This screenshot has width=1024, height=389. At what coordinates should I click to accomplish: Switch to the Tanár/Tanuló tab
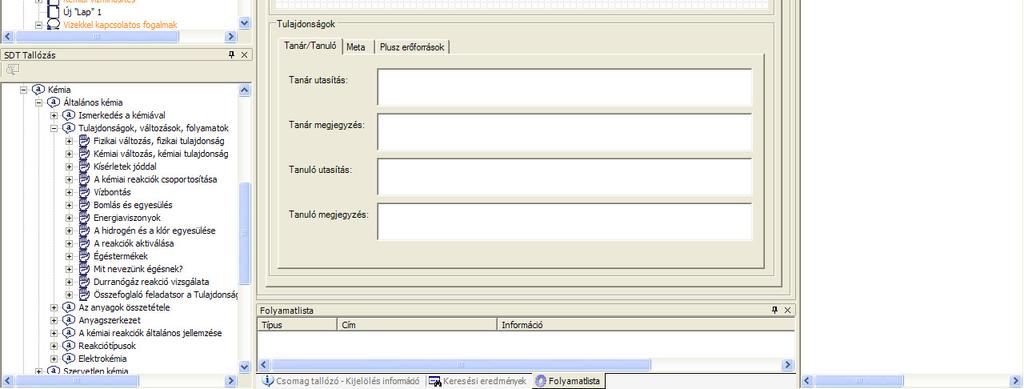pyautogui.click(x=310, y=46)
